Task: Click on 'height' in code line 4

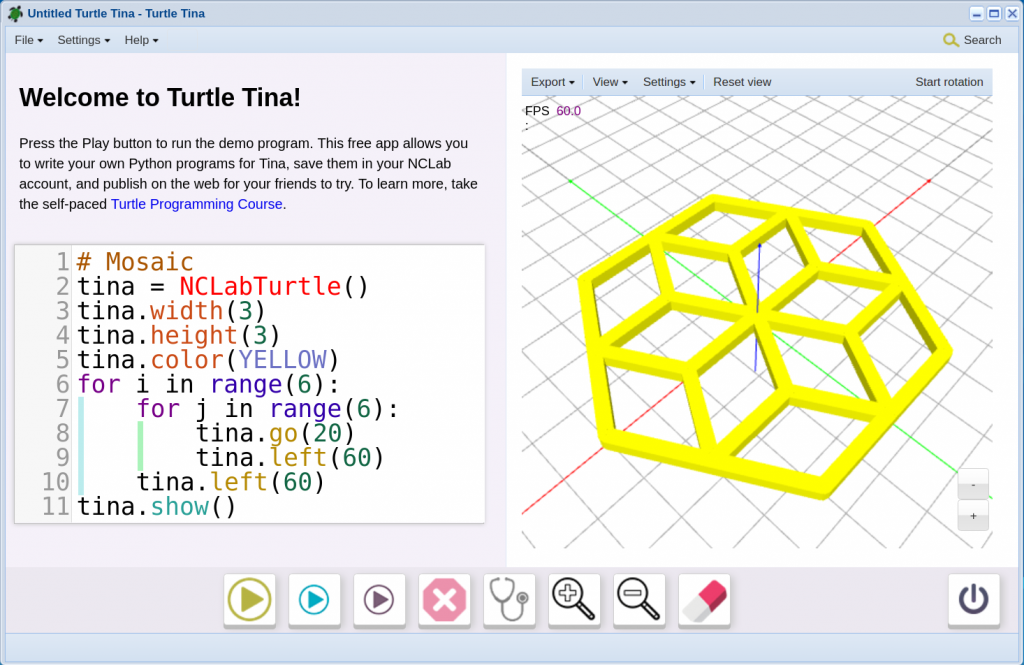Action: (194, 335)
